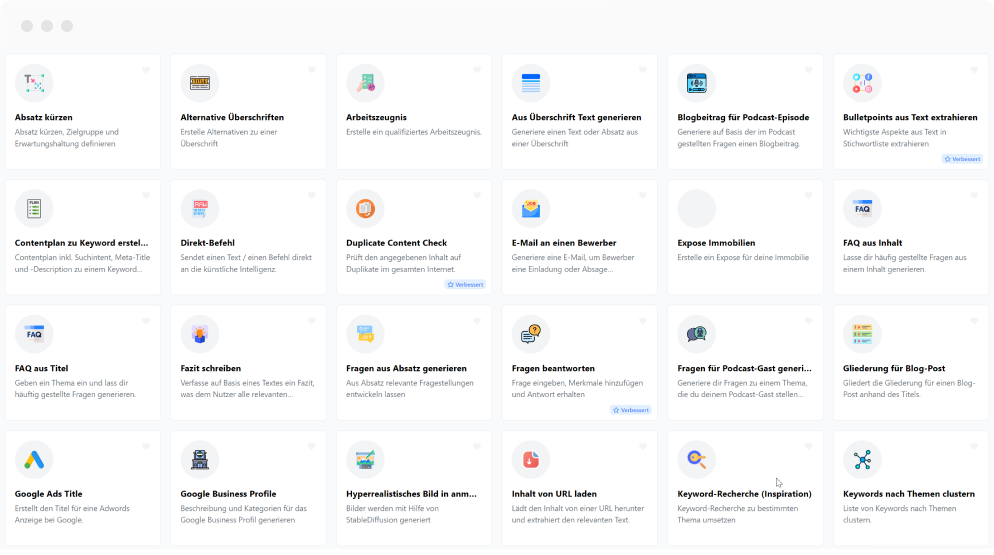Click the Fragen beantworten icon

531,334
